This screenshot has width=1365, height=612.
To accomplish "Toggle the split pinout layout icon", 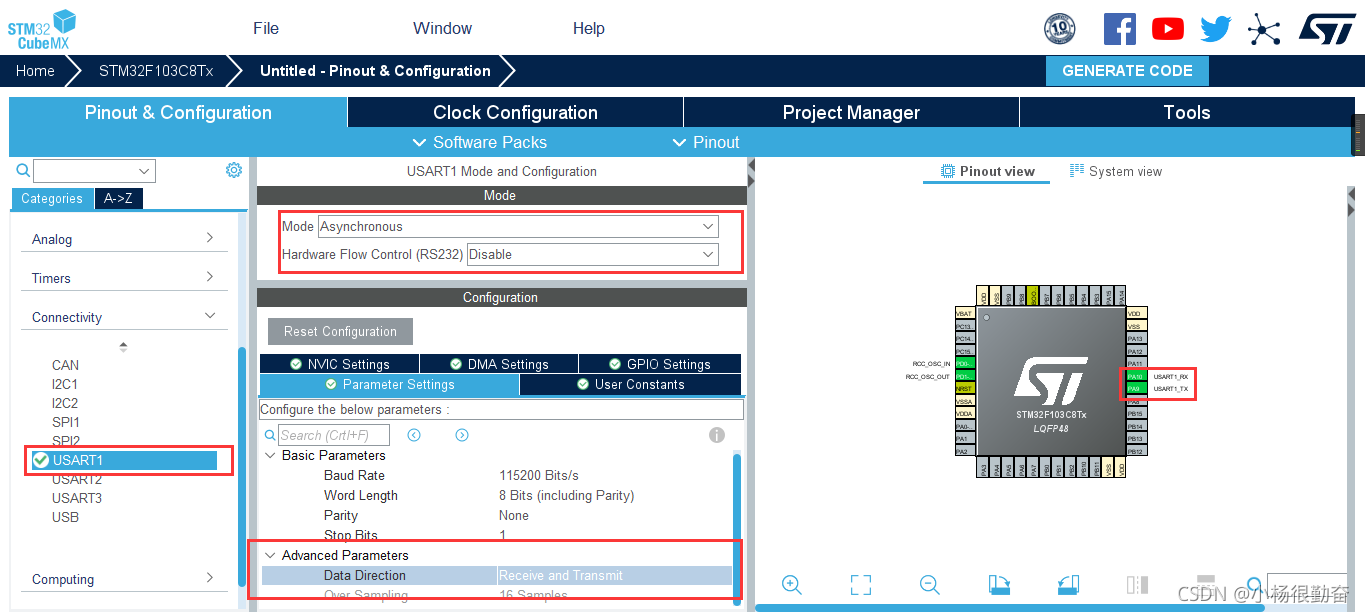I will pyautogui.click(x=1137, y=585).
